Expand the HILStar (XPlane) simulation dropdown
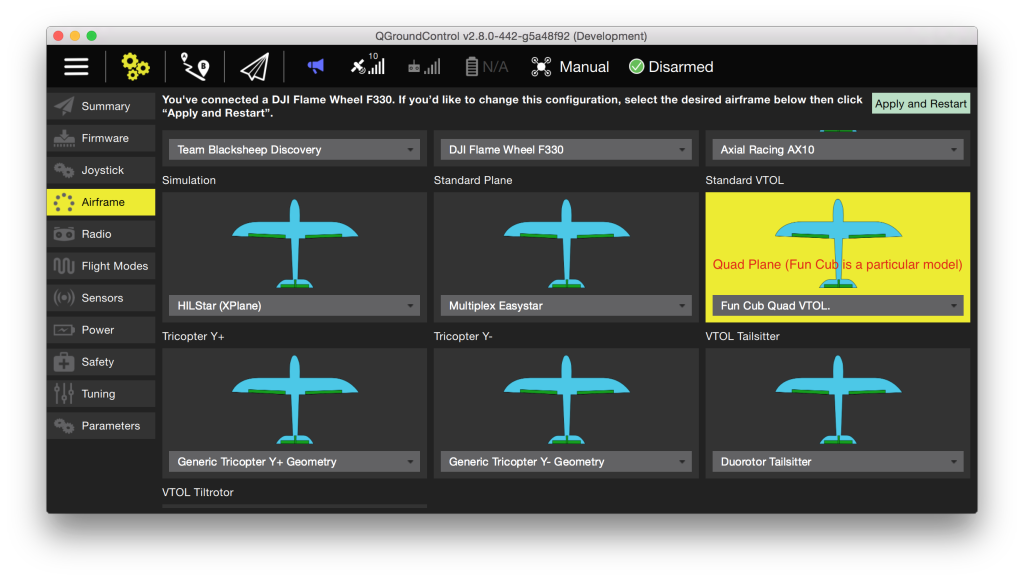1024x580 pixels. click(294, 305)
